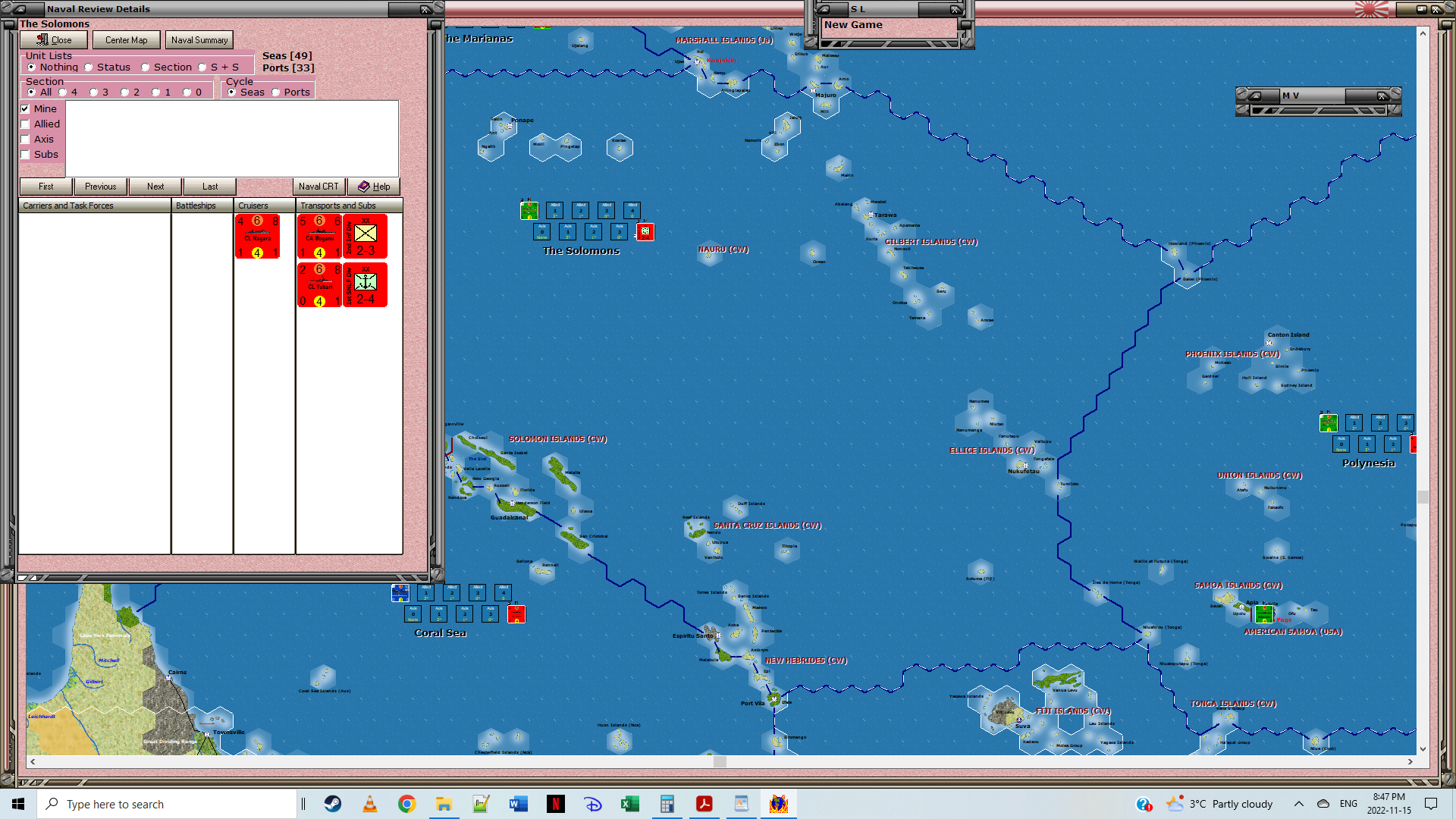The image size is (1456, 819).
Task: Select the CL Nagara cruiser counter
Action: click(x=257, y=237)
